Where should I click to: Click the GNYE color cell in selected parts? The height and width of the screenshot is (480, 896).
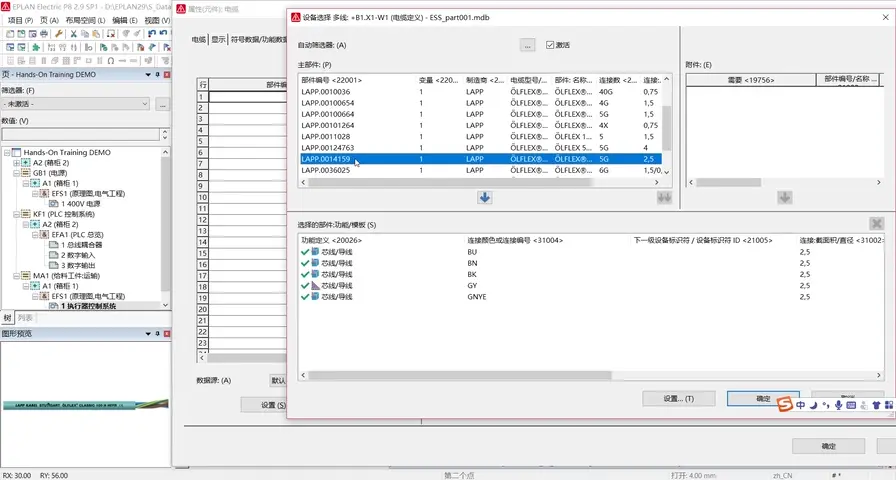pos(477,297)
